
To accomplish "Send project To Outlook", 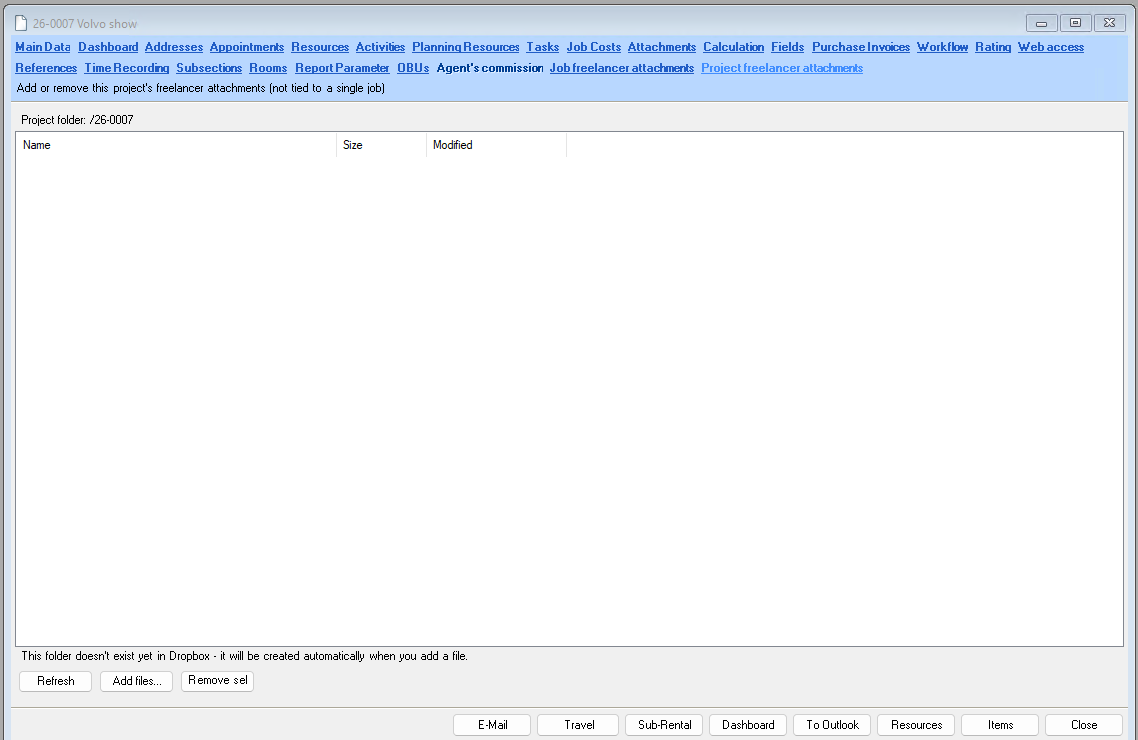I will (x=832, y=725).
